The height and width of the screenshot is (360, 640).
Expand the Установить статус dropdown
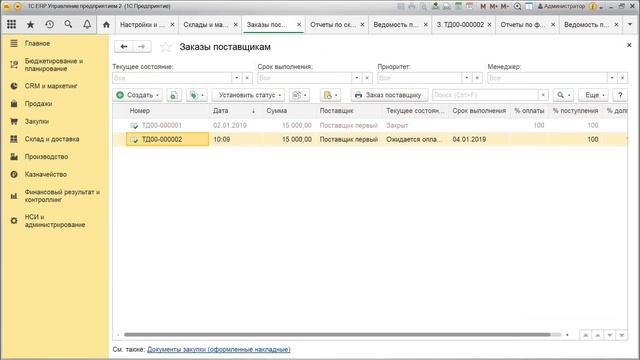(280, 95)
